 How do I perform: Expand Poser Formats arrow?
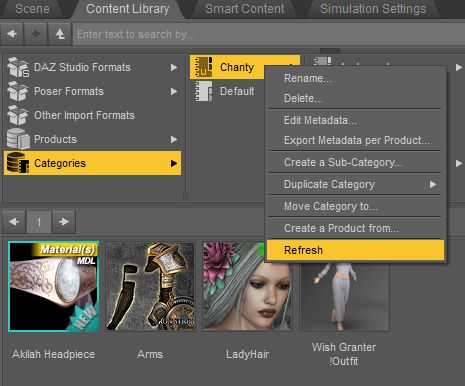(x=174, y=91)
